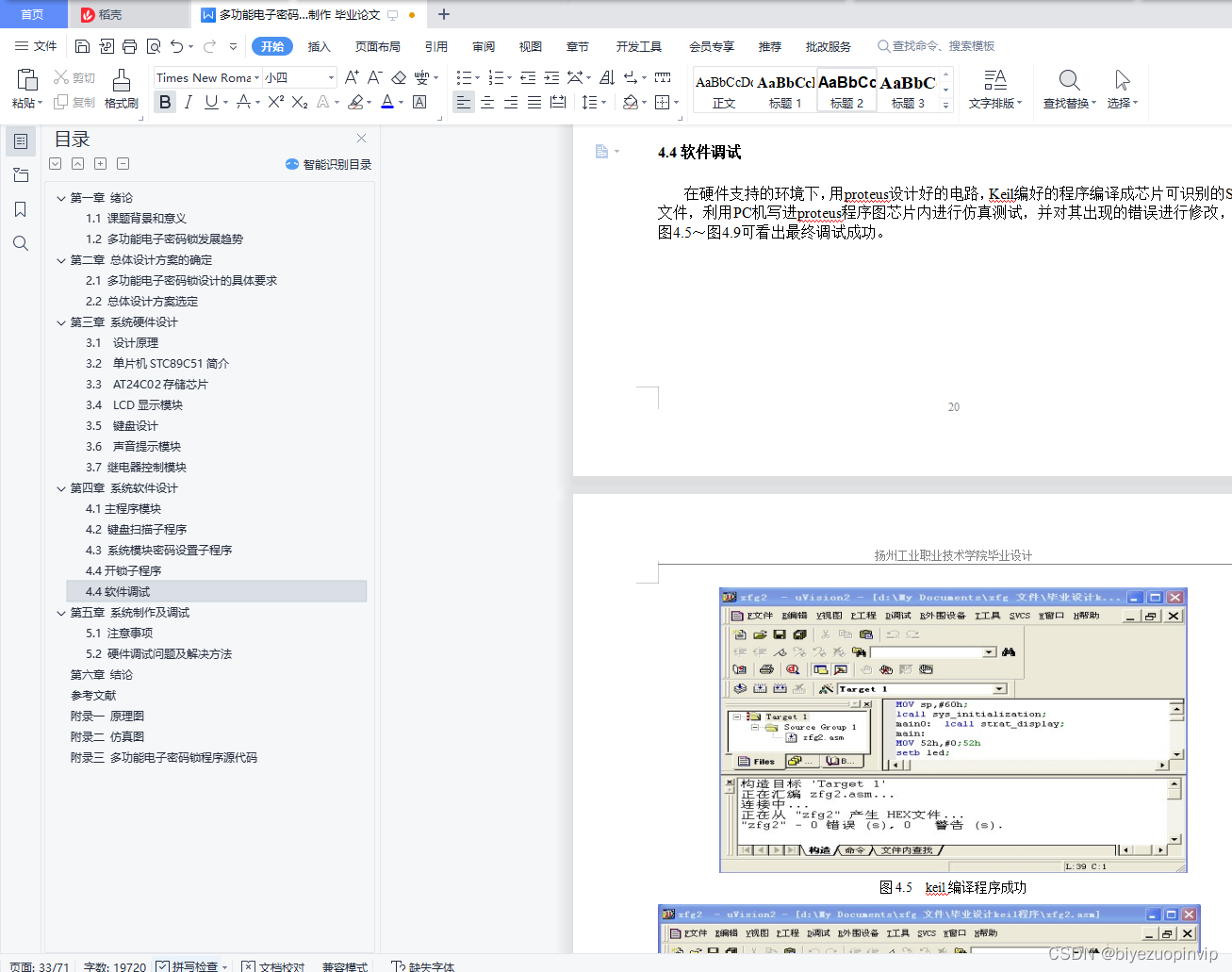The width and height of the screenshot is (1232, 972).
Task: Click the bookmarks icon in the left sidebar
Action: point(20,209)
